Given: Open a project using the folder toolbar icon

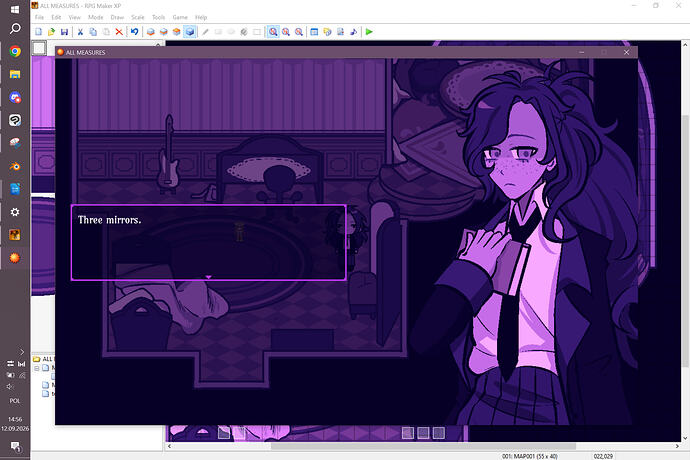Looking at the screenshot, I should coord(51,32).
